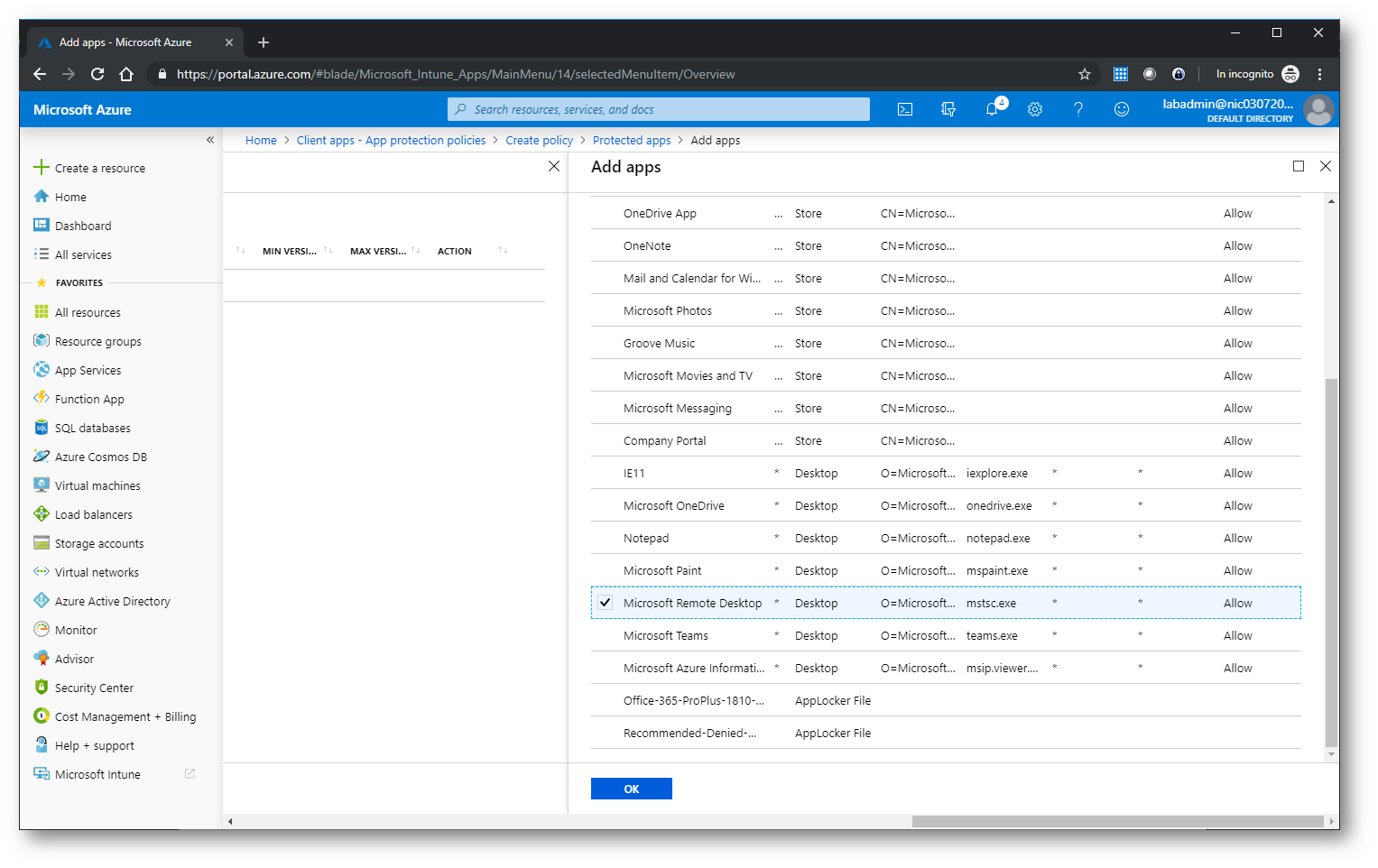
Task: Open Azure Active Directory
Action: [x=112, y=601]
